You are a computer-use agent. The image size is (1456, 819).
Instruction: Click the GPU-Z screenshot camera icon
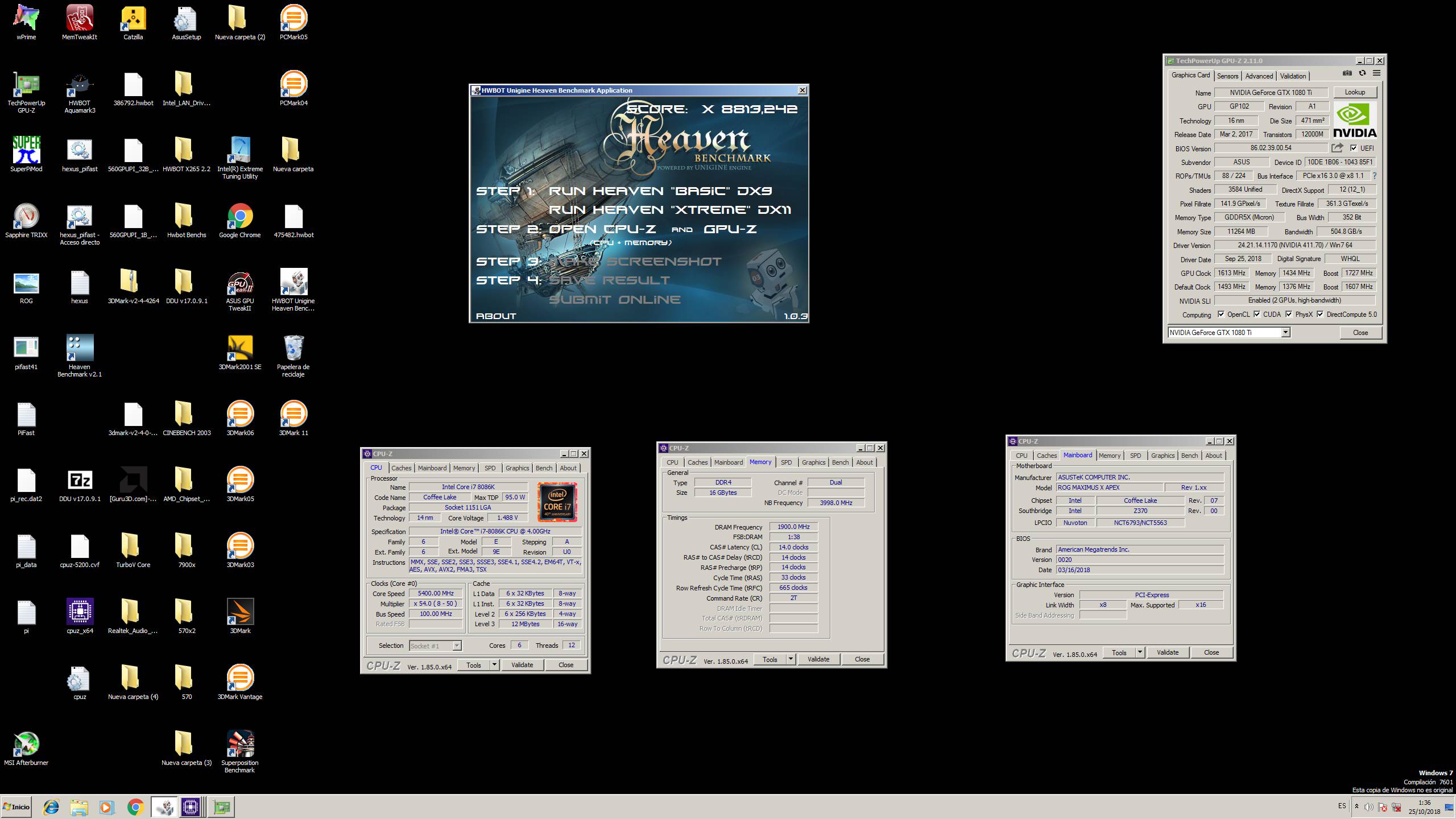(1347, 73)
